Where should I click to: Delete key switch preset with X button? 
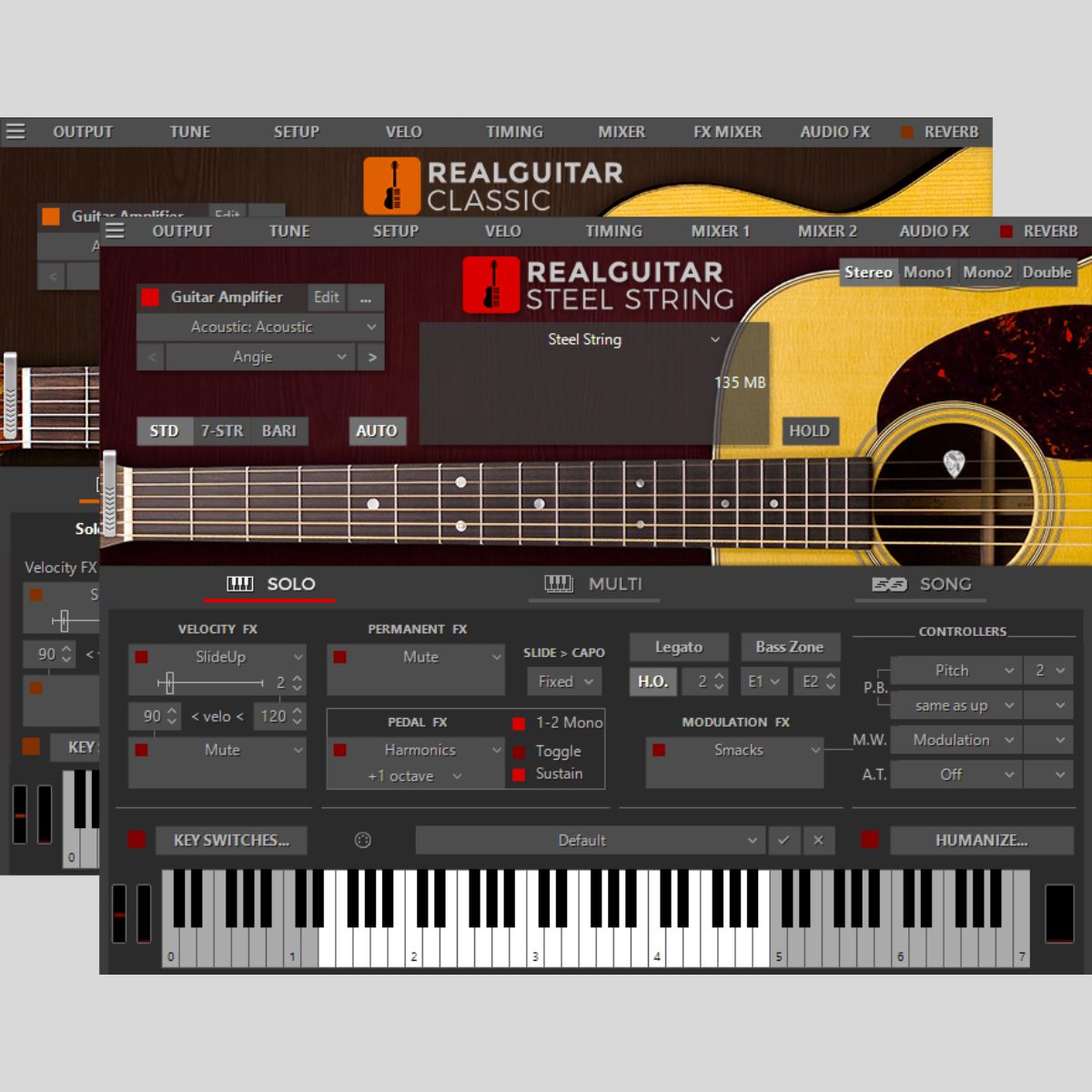coord(818,840)
